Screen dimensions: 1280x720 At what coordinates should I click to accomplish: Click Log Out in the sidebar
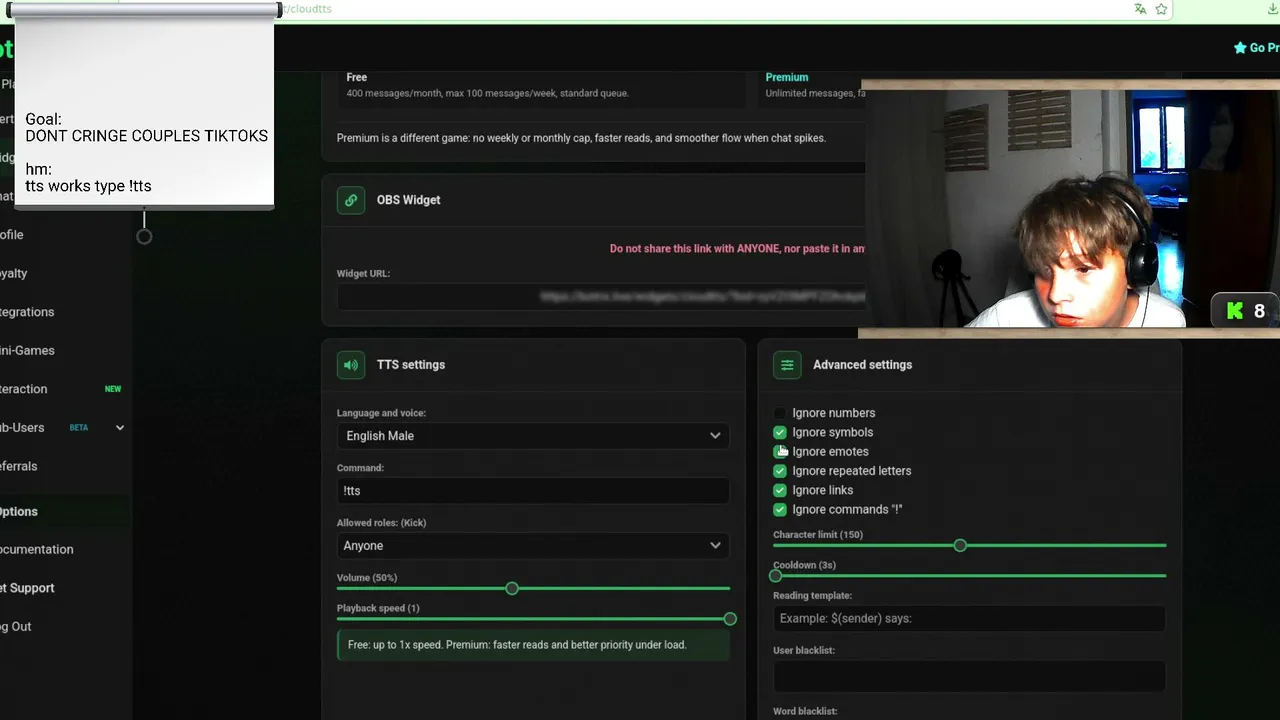(16, 626)
